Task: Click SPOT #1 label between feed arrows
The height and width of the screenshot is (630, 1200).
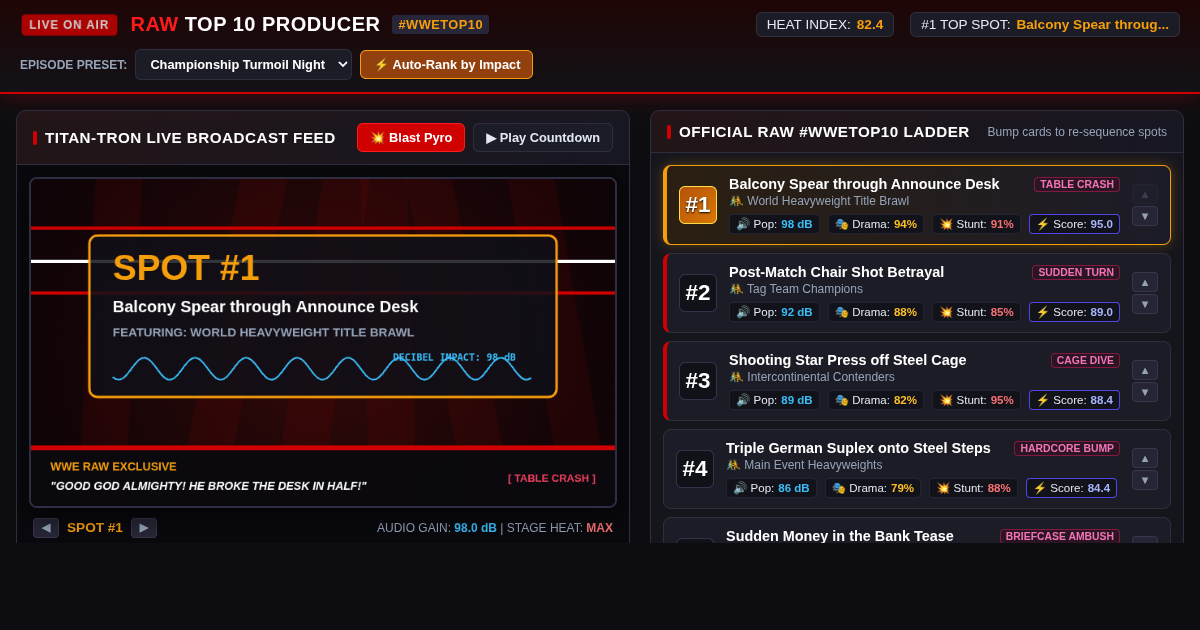Action: coord(95,528)
